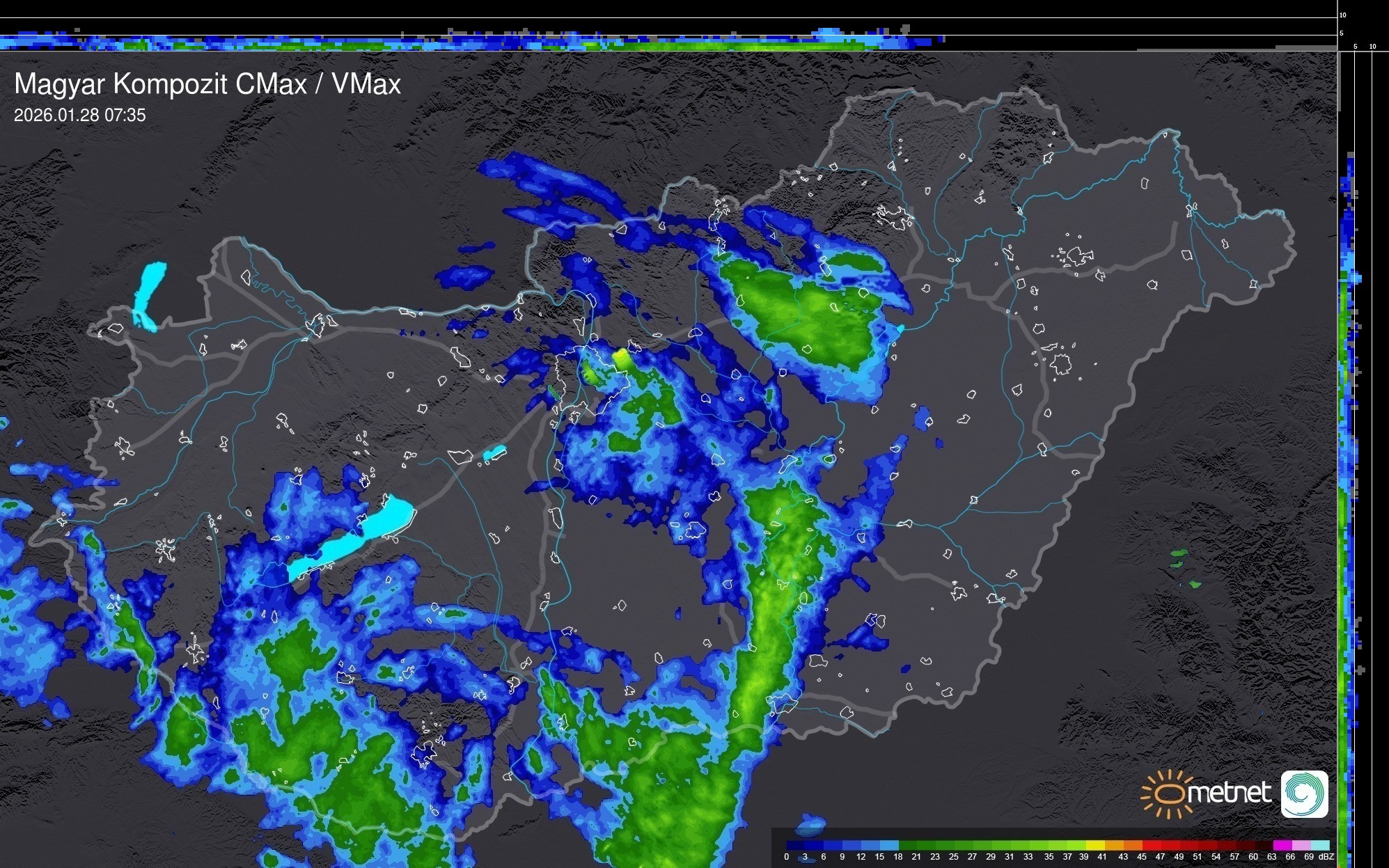
Task: Click the 10 height label at top right
Action: pos(1342,15)
